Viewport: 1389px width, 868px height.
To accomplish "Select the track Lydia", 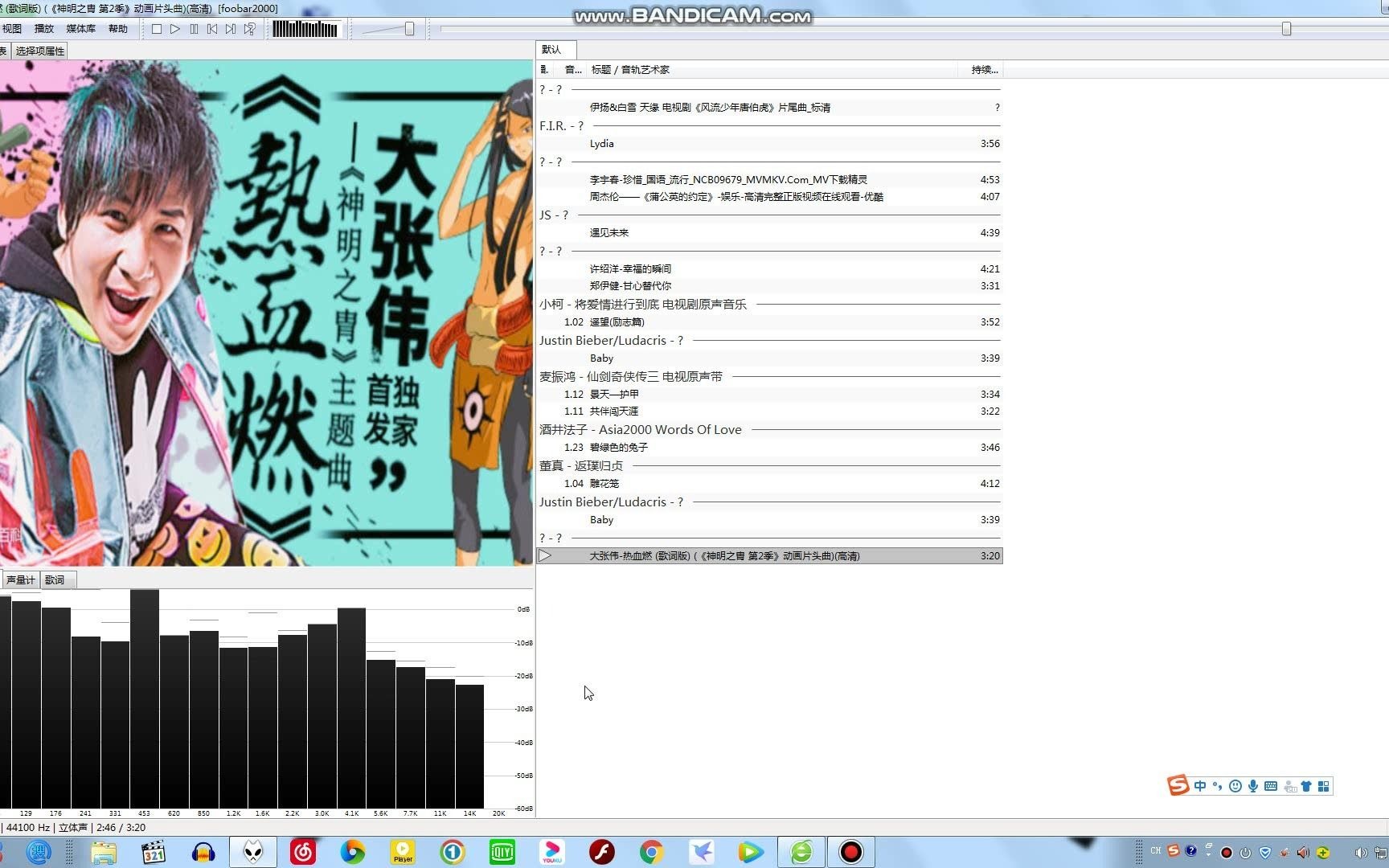I will pos(769,144).
